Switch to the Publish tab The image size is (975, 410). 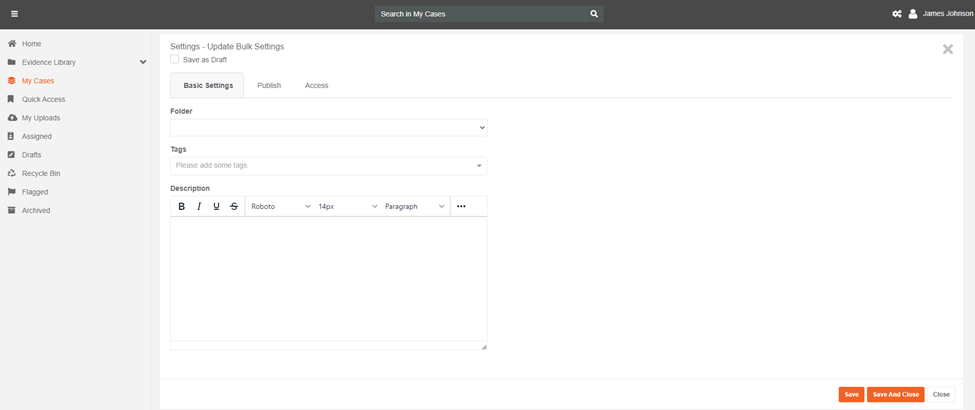[x=269, y=85]
